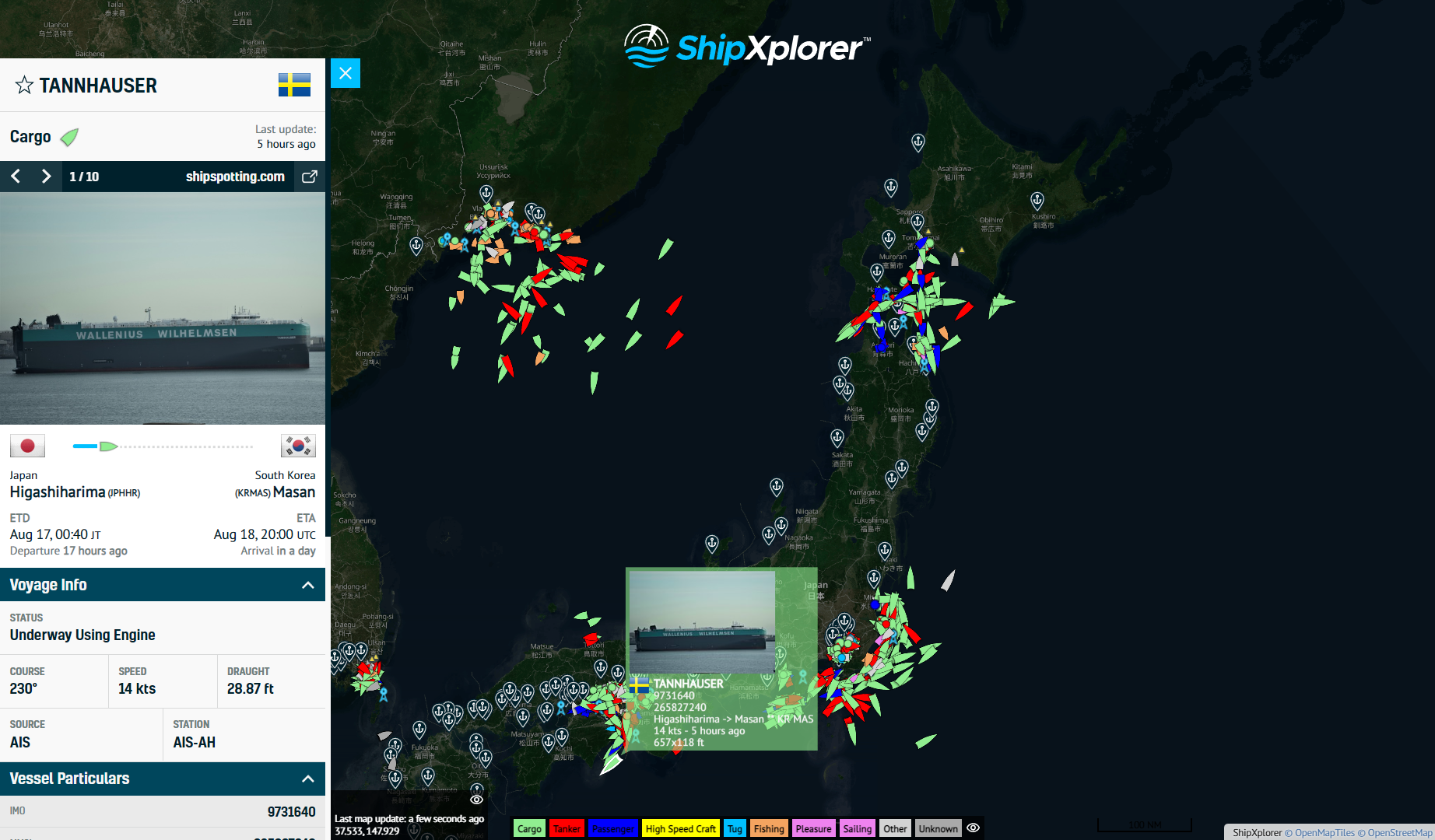Select the lower red tanker in mid-sea
The image size is (1435, 840).
(x=674, y=340)
